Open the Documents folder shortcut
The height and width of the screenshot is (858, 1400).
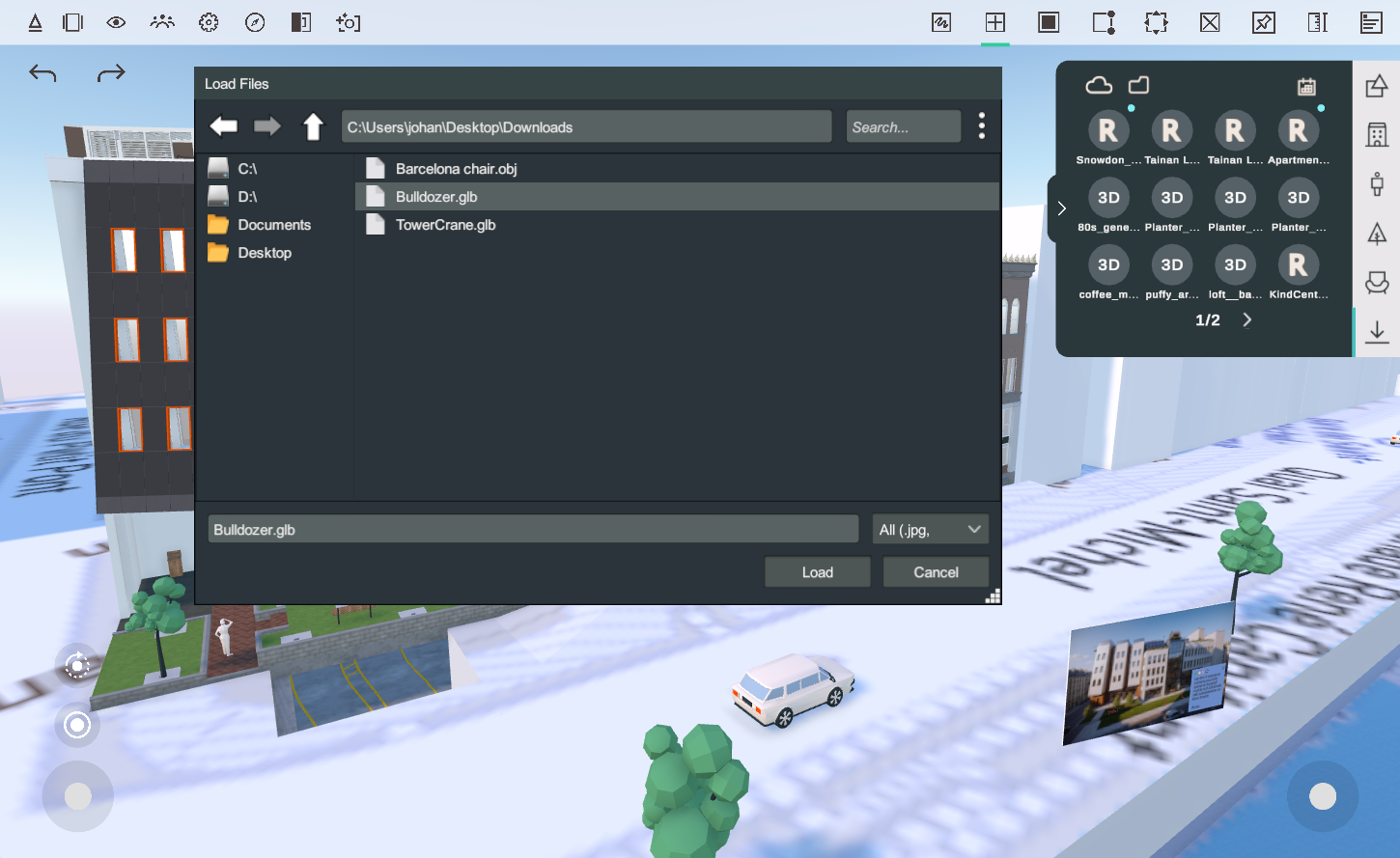(x=275, y=225)
